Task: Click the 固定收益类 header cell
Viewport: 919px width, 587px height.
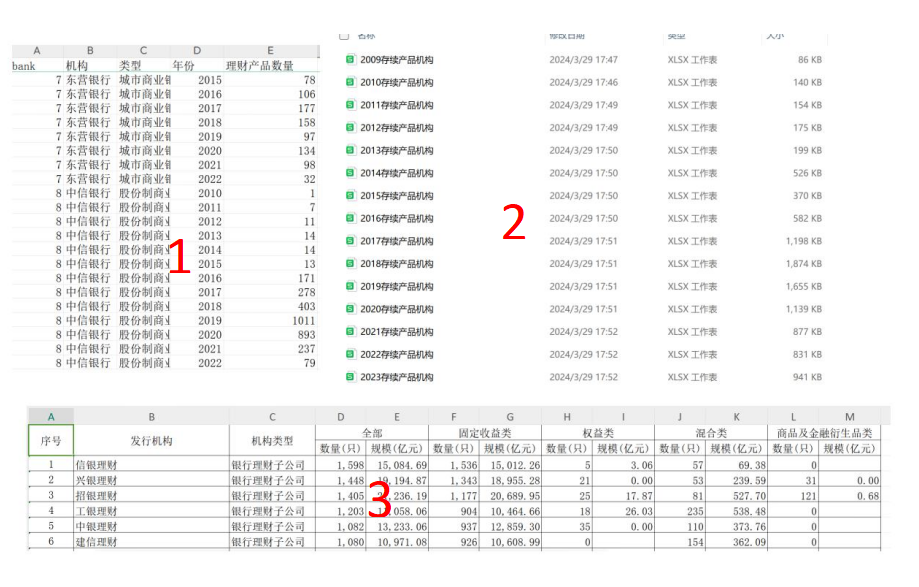Action: point(485,433)
